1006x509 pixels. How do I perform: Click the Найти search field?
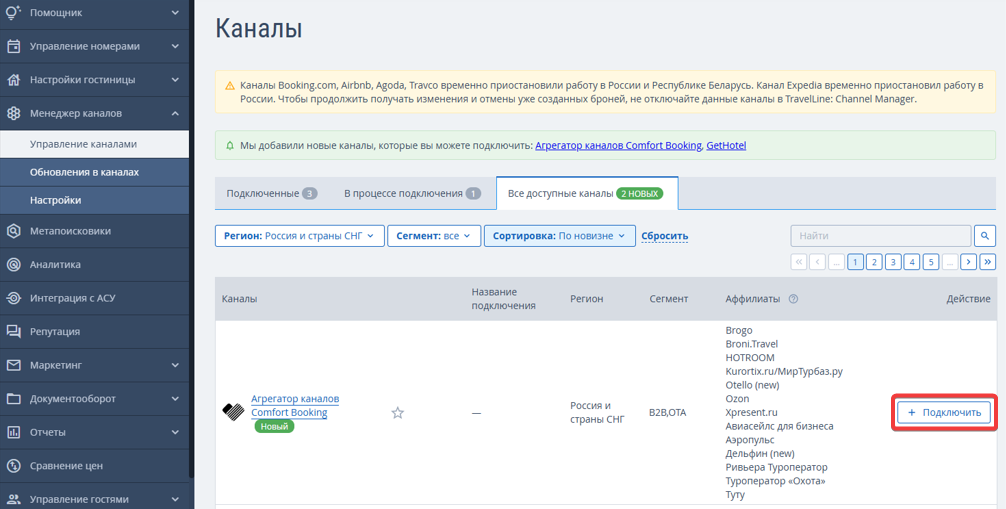[x=881, y=236]
